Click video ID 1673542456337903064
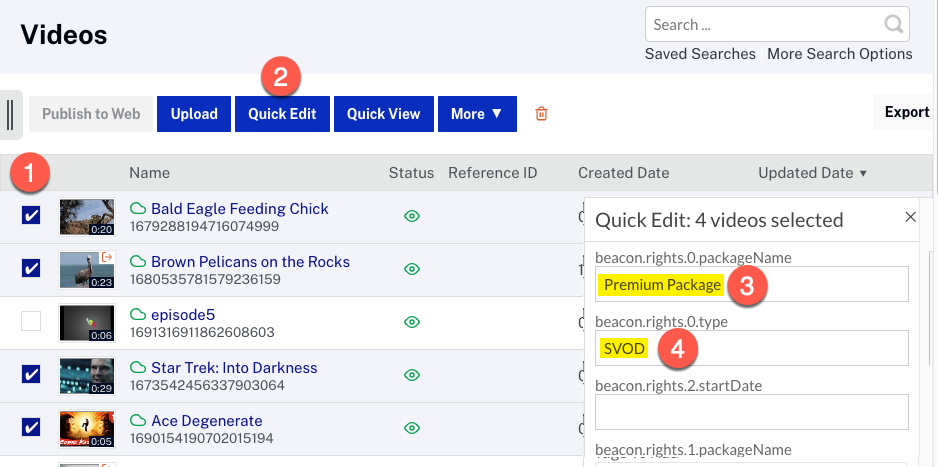Screen dimensions: 938x467 208,385
